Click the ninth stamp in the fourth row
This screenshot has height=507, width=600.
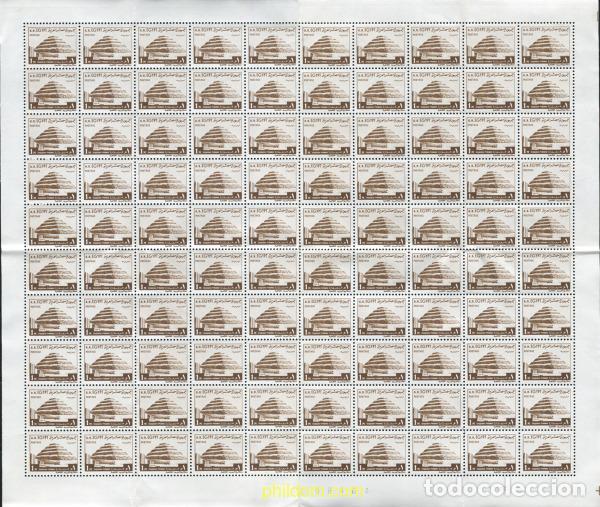click(492, 181)
